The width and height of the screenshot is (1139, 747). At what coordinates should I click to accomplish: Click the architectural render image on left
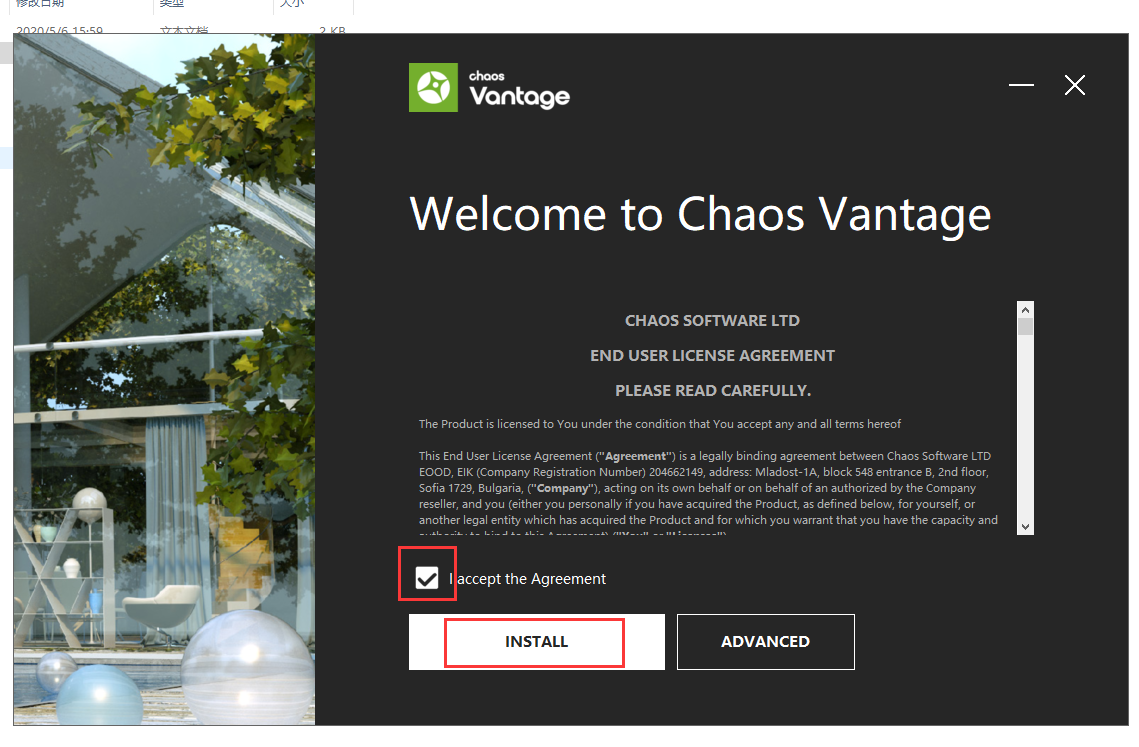point(164,379)
